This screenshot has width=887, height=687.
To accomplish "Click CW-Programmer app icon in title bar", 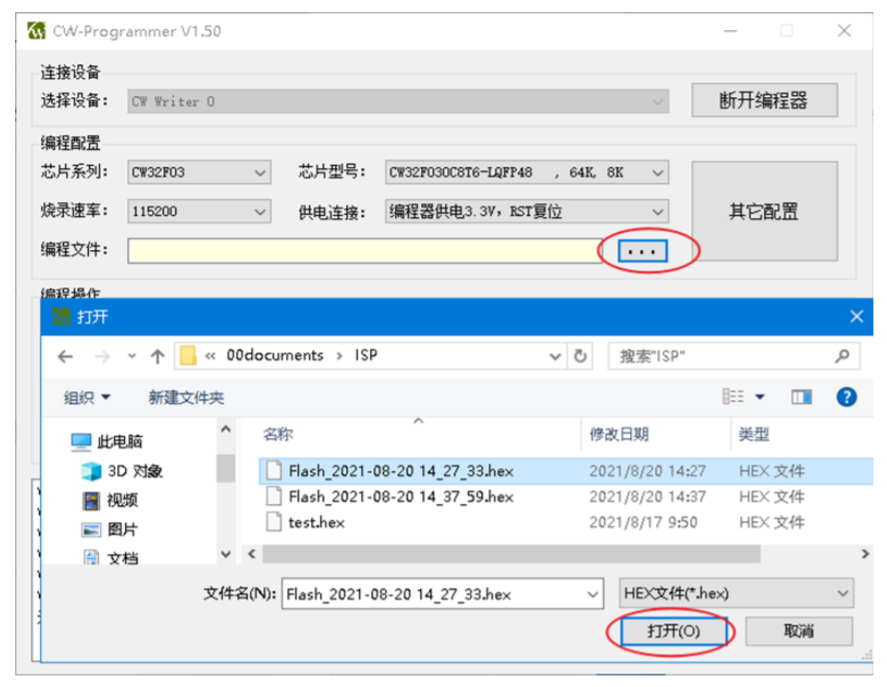I will [x=36, y=30].
